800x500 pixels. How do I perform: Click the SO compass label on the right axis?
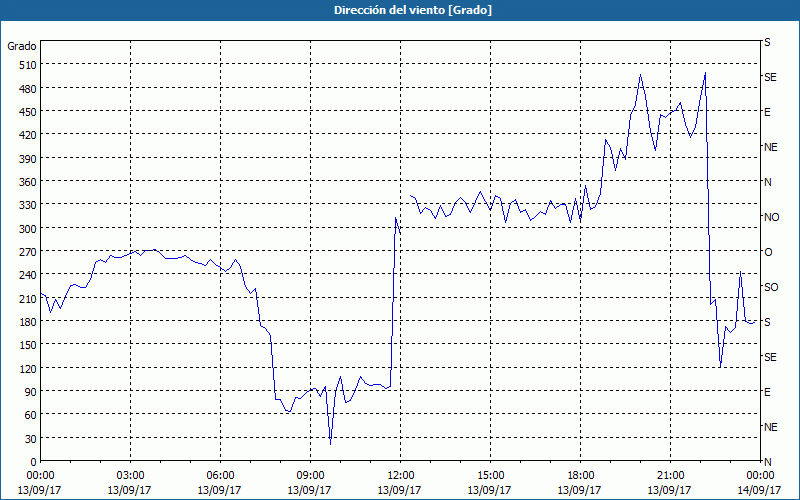(771, 287)
